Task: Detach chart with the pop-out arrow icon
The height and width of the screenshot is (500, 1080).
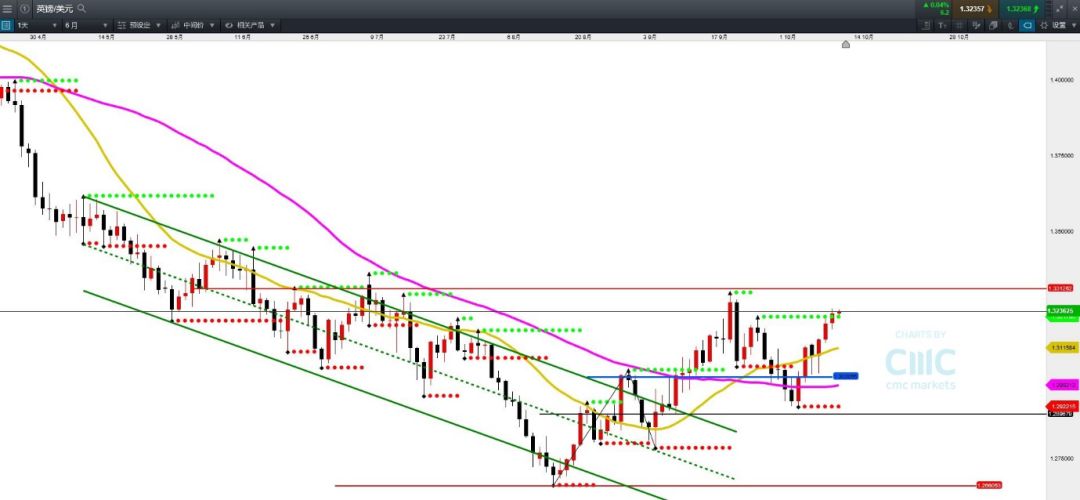Action: pos(1059,8)
